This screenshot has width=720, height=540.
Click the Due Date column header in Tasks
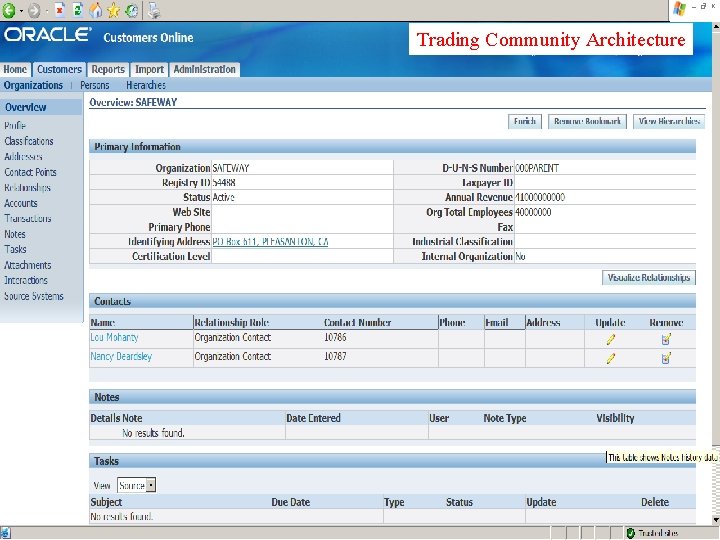click(x=291, y=502)
